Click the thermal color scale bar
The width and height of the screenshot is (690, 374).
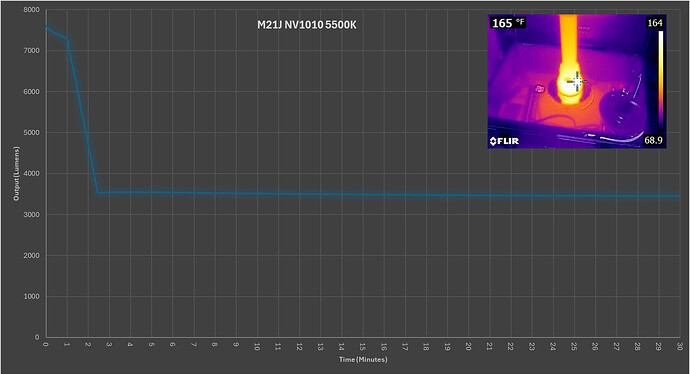click(661, 81)
